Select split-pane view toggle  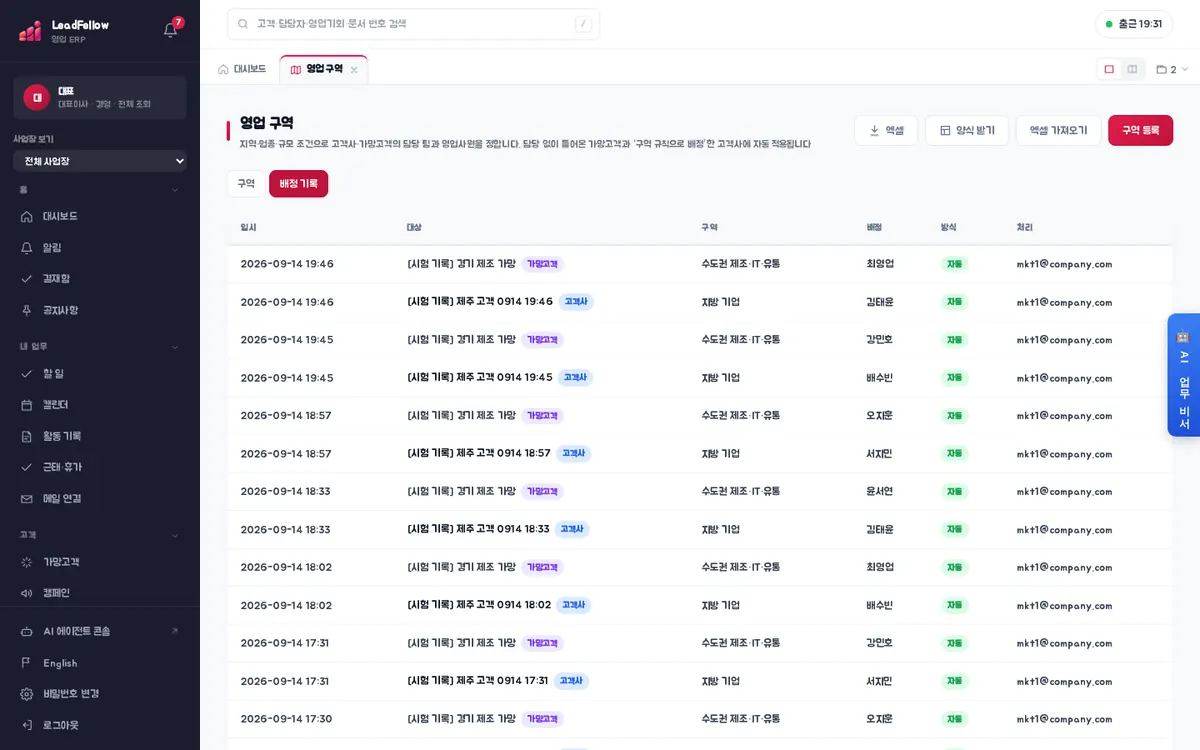point(1132,69)
